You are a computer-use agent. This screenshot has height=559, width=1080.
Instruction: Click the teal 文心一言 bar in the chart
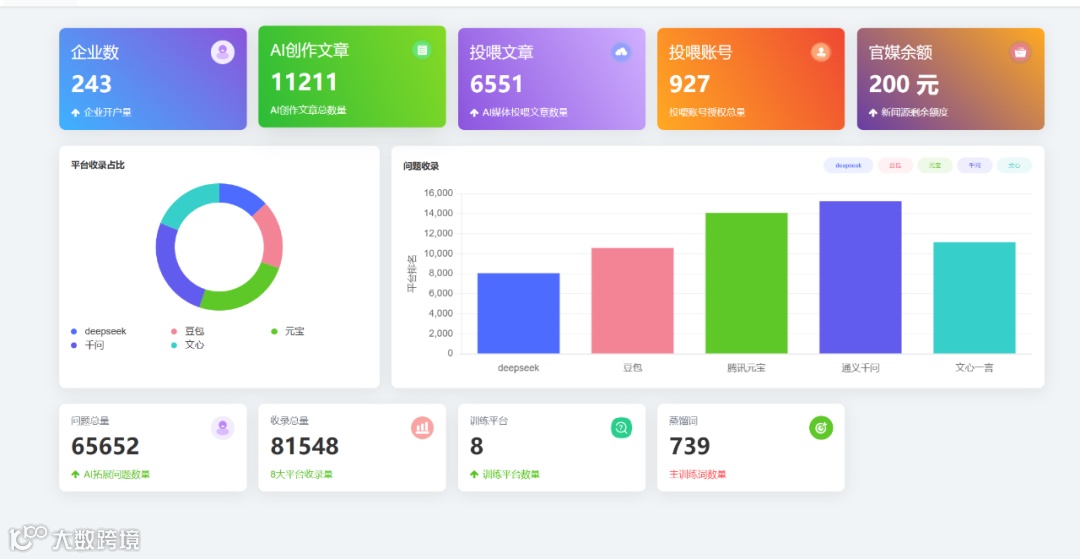(975, 297)
